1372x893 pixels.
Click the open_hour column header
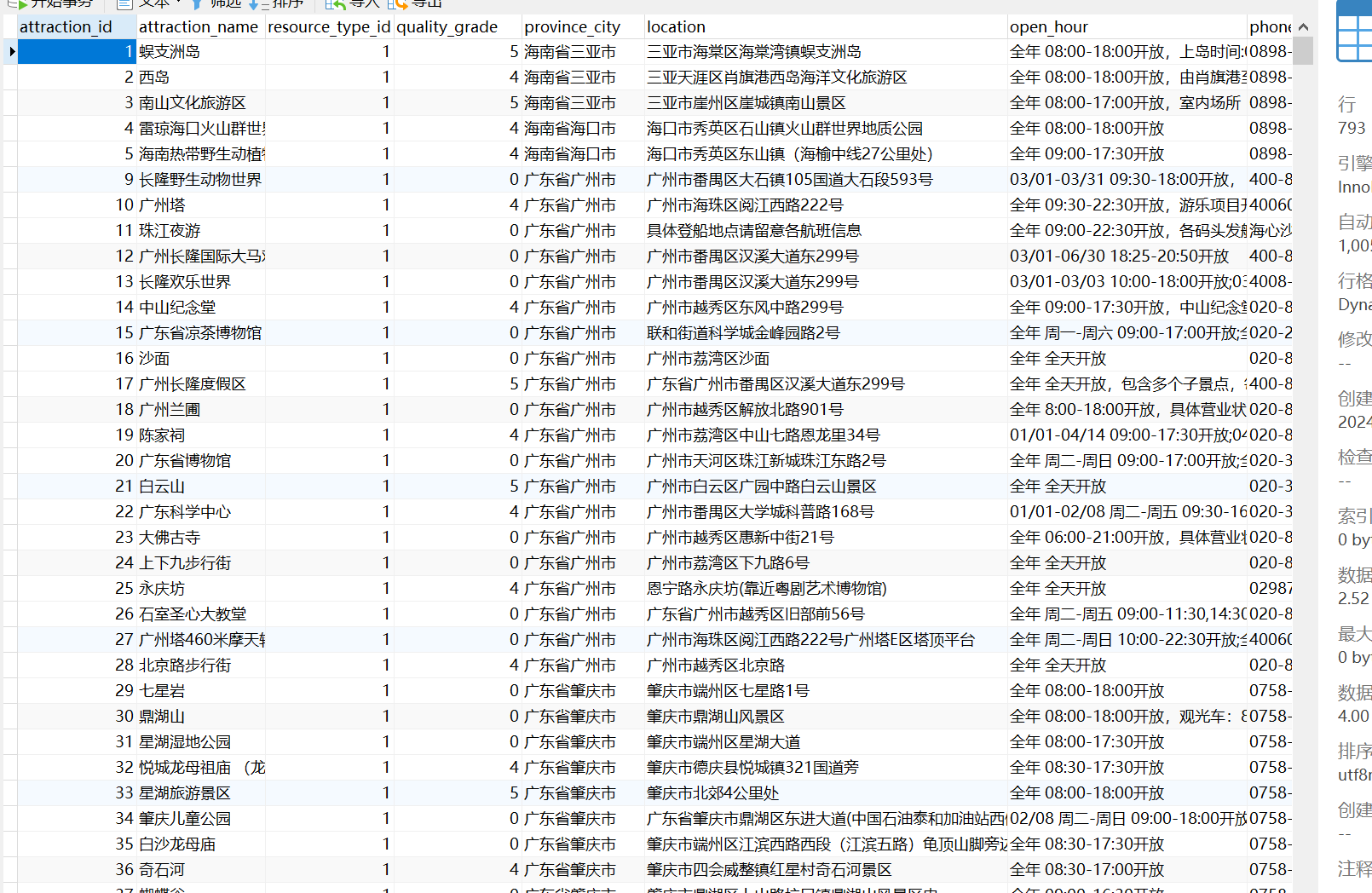1127,26
